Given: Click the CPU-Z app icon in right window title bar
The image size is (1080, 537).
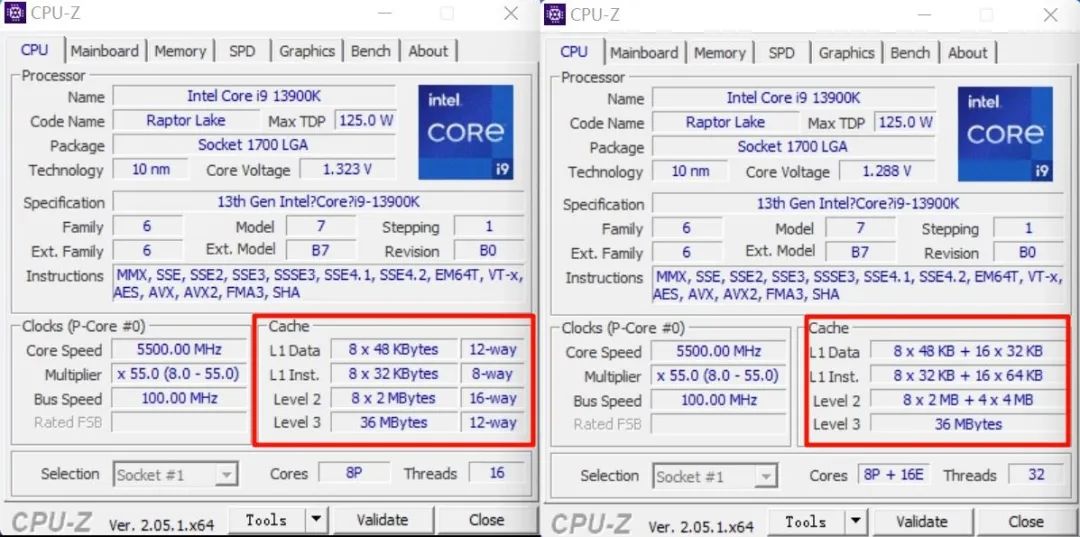Looking at the screenshot, I should [554, 14].
